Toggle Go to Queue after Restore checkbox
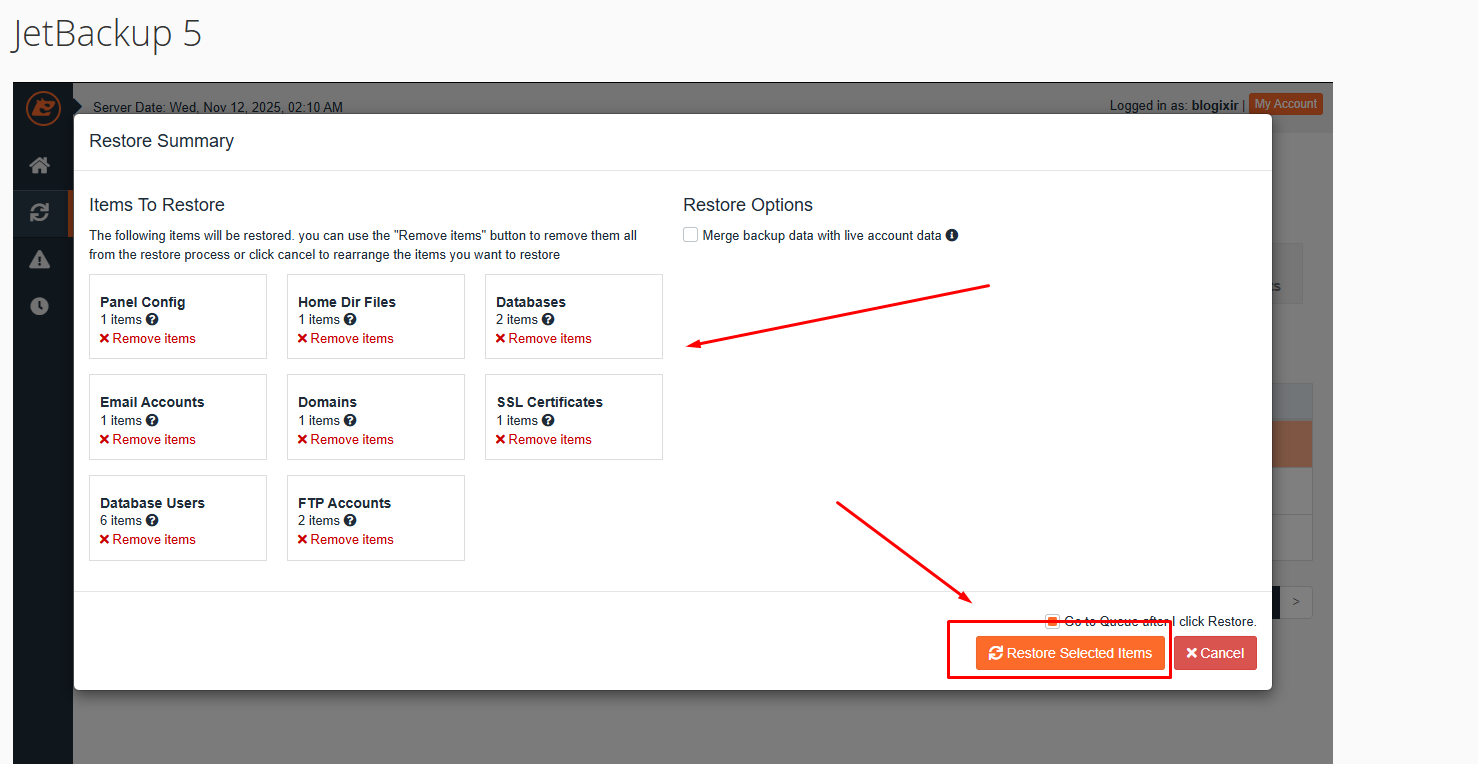Screen dimensions: 1478x764 click(1052, 622)
